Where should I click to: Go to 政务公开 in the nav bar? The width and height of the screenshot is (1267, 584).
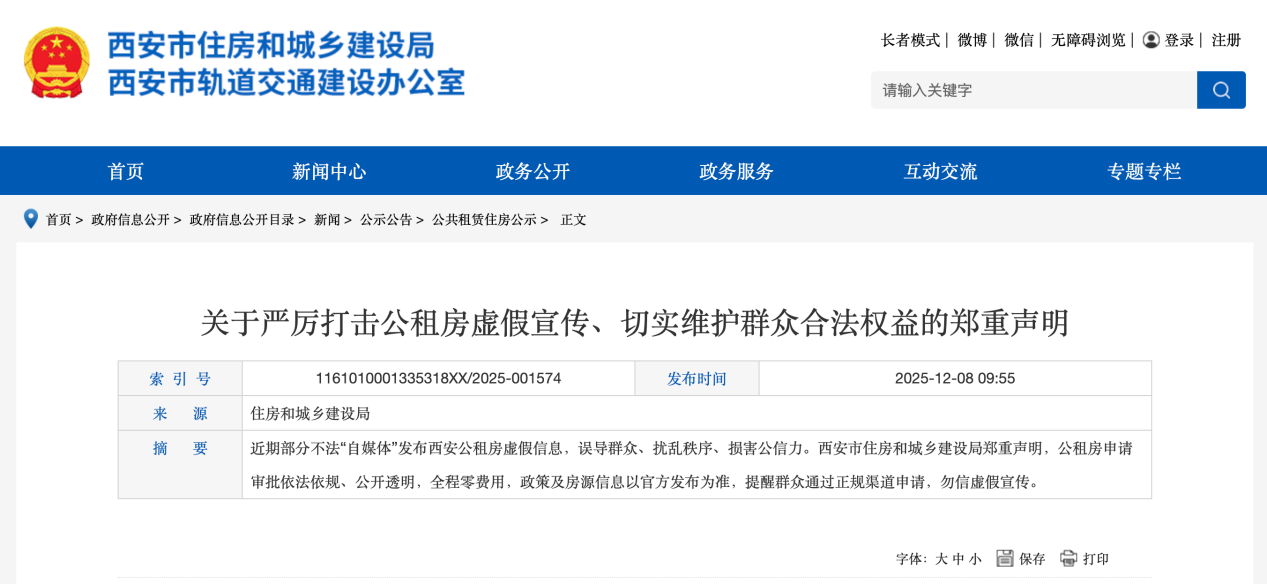533,171
